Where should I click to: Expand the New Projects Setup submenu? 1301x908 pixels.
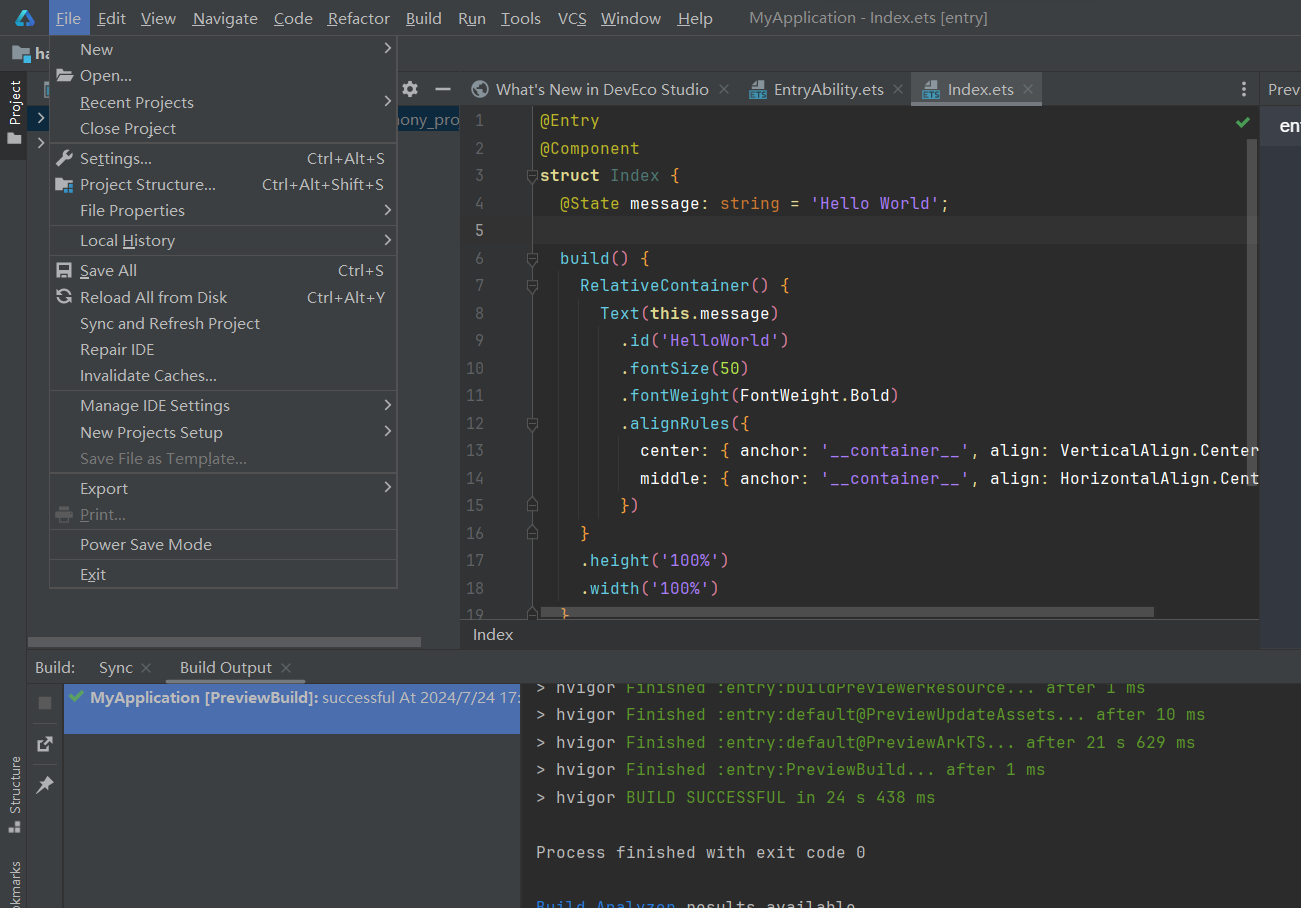223,433
